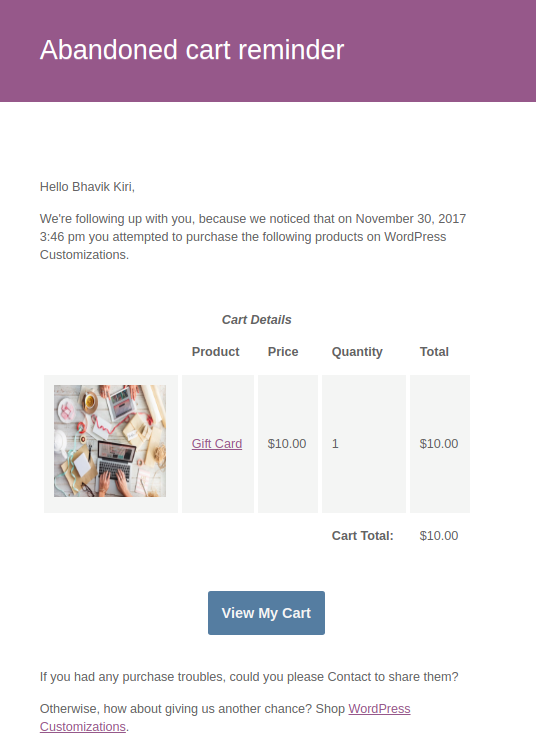Screen dimensions: 536x749
Task: Click the 'giving us another chance' text
Action: click(235, 708)
